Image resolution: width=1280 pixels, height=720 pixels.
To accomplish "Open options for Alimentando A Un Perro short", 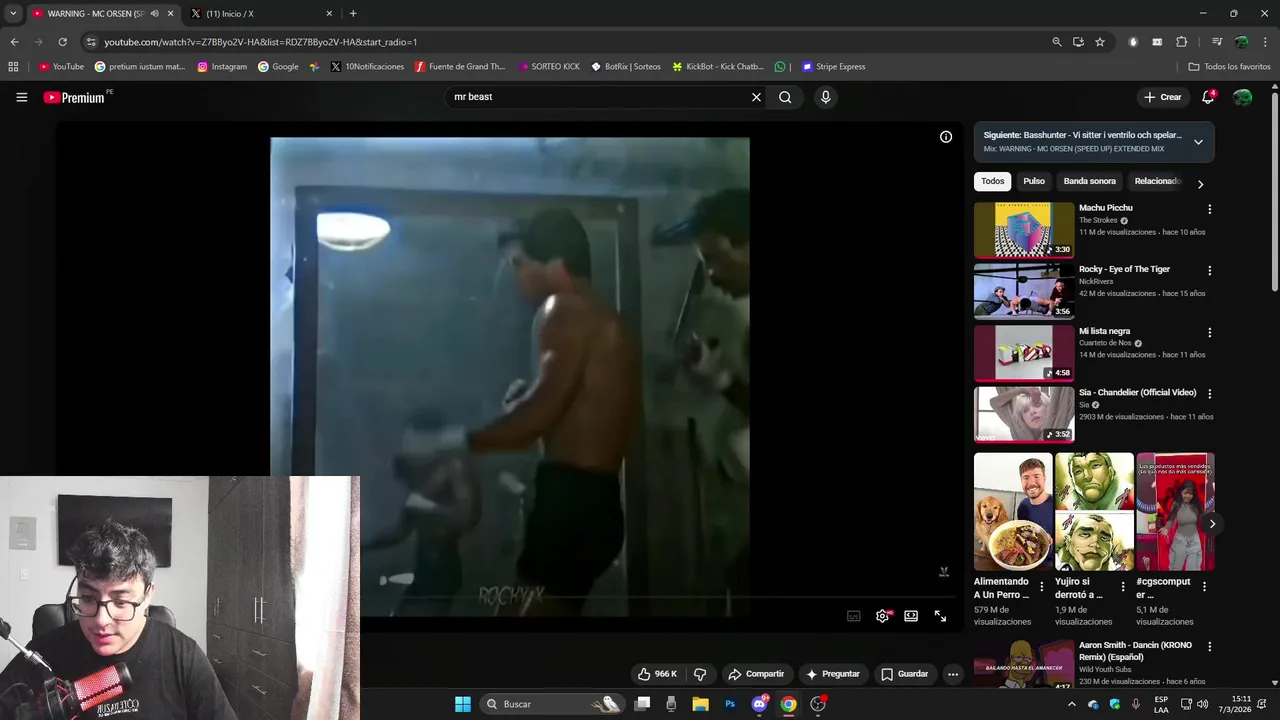I will (x=1042, y=587).
